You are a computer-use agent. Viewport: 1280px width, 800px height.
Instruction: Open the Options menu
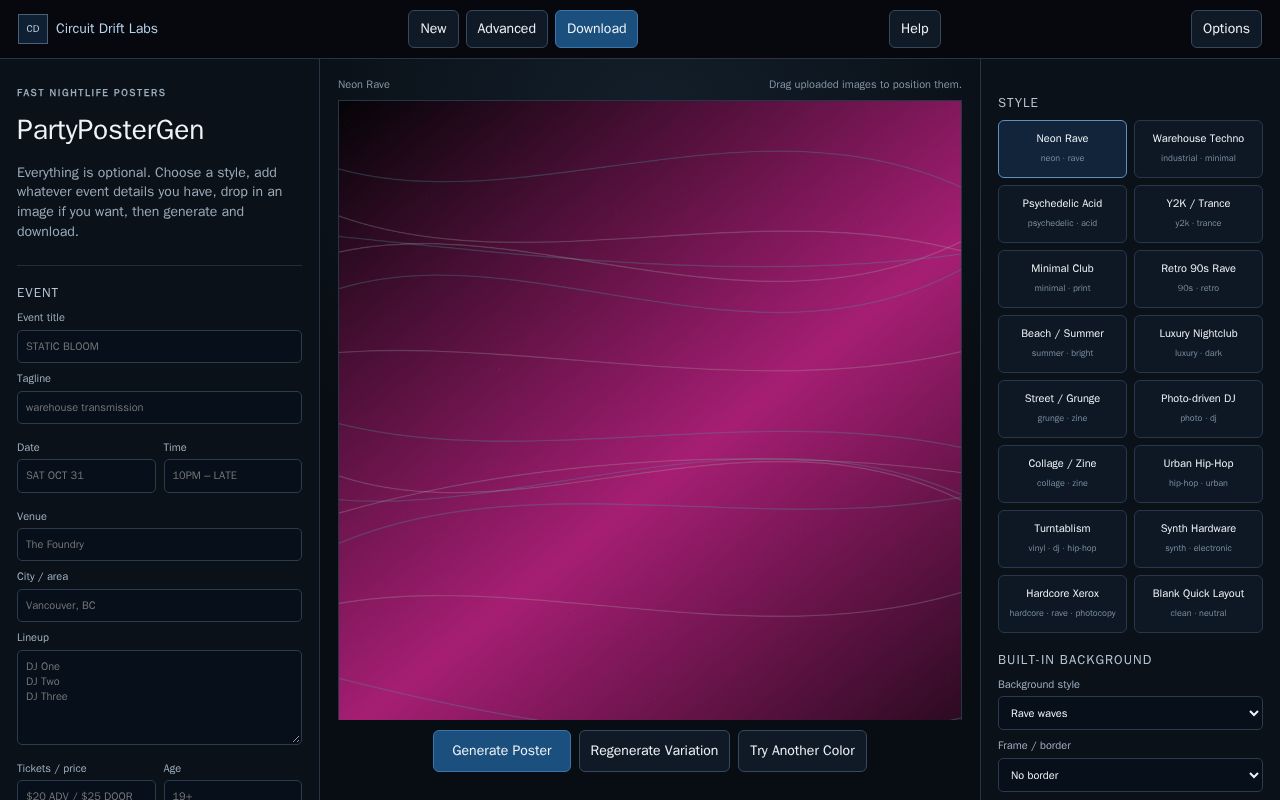[x=1226, y=29]
